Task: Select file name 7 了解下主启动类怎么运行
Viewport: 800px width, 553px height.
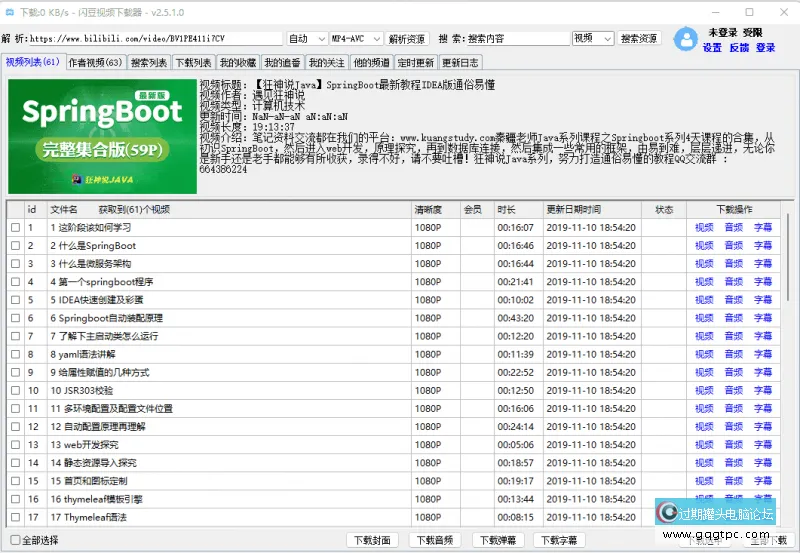Action: coord(104,336)
